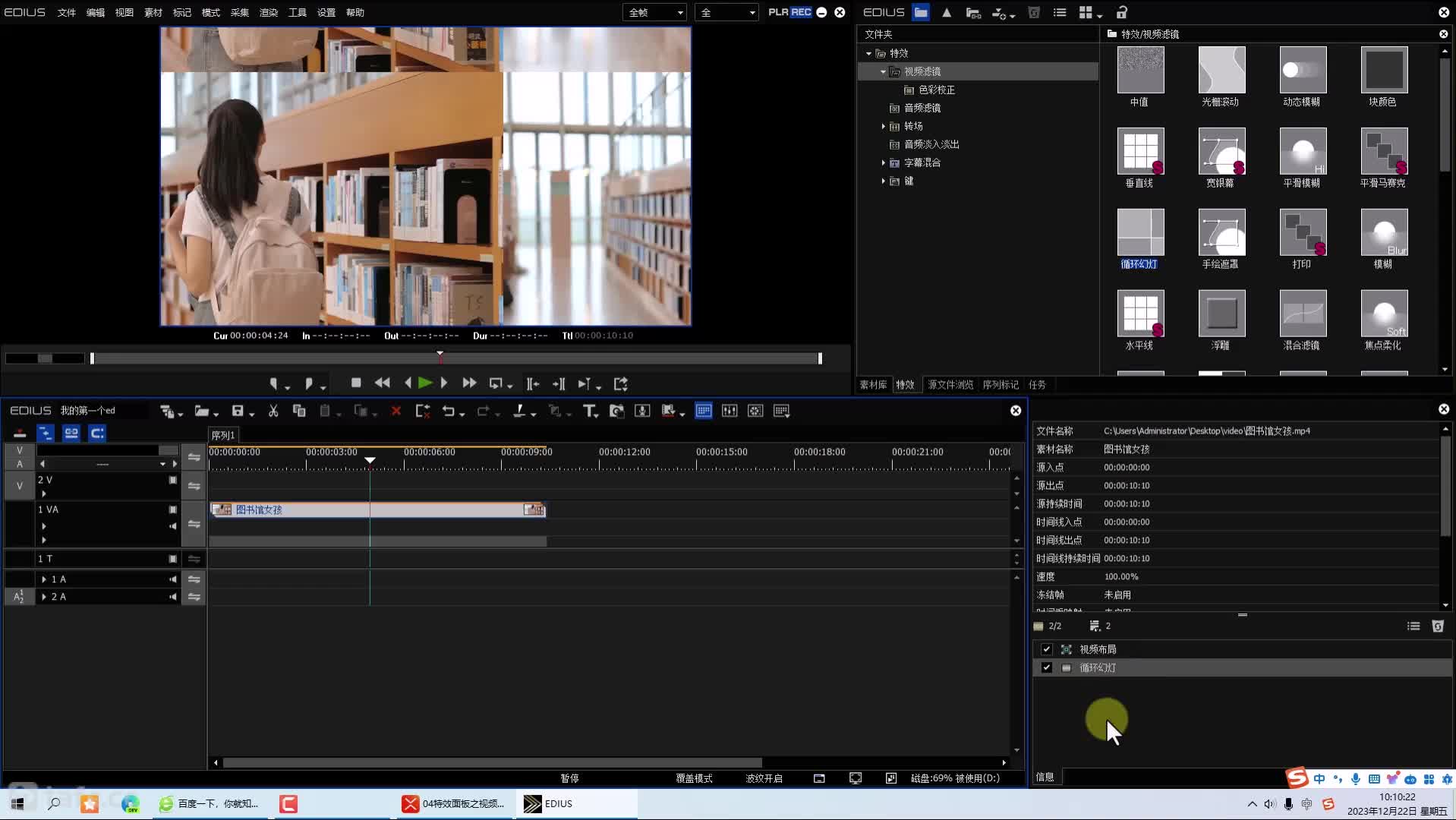This screenshot has width=1456, height=820.
Task: Step to next frame button
Action: [444, 383]
